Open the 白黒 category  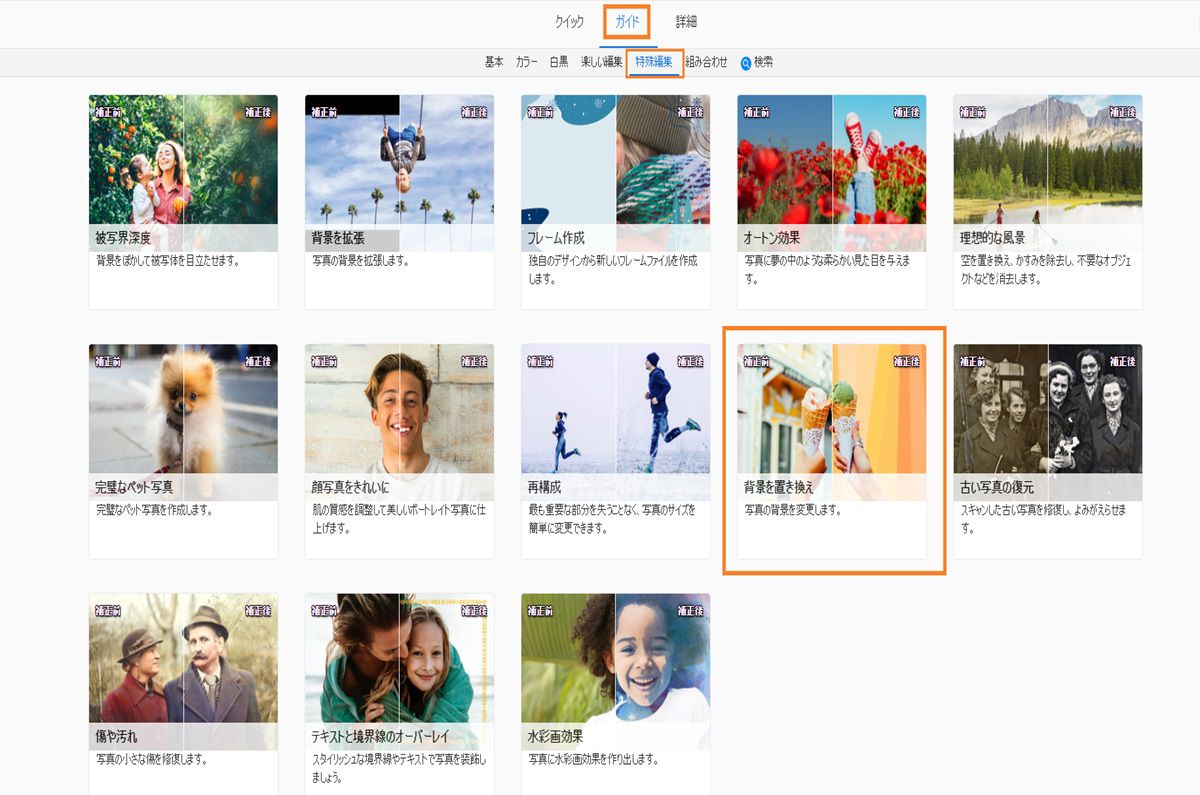(x=559, y=62)
